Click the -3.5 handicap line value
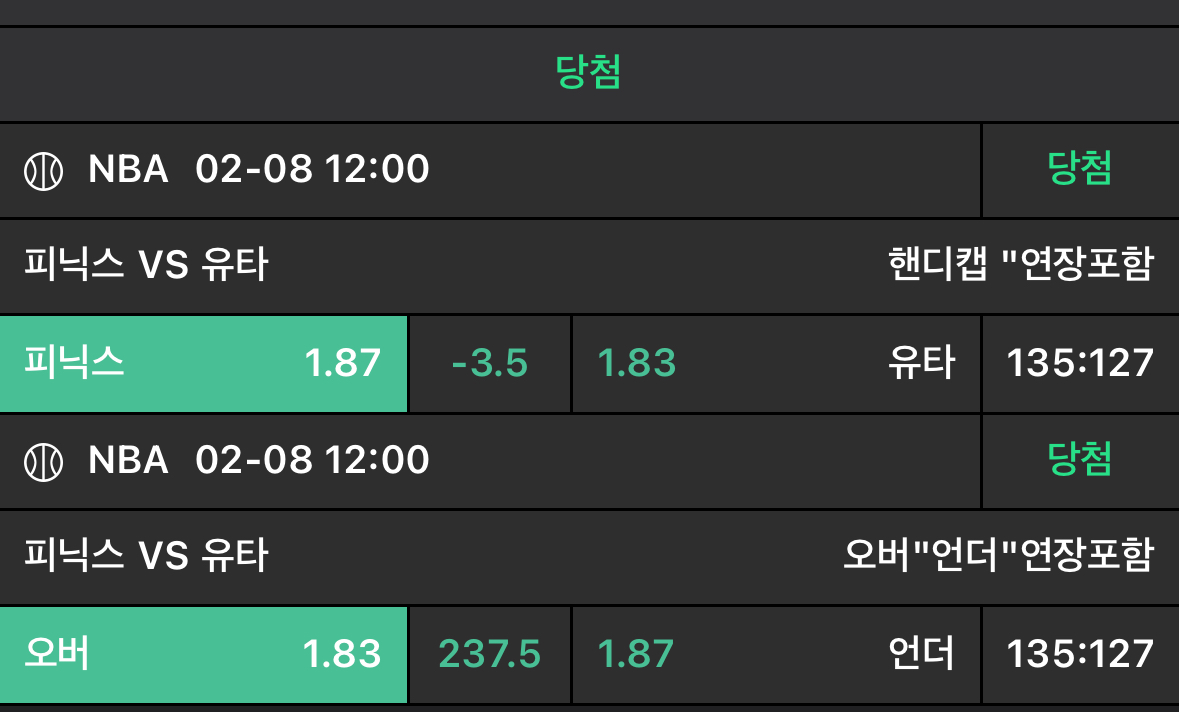1179x712 pixels. click(x=490, y=363)
